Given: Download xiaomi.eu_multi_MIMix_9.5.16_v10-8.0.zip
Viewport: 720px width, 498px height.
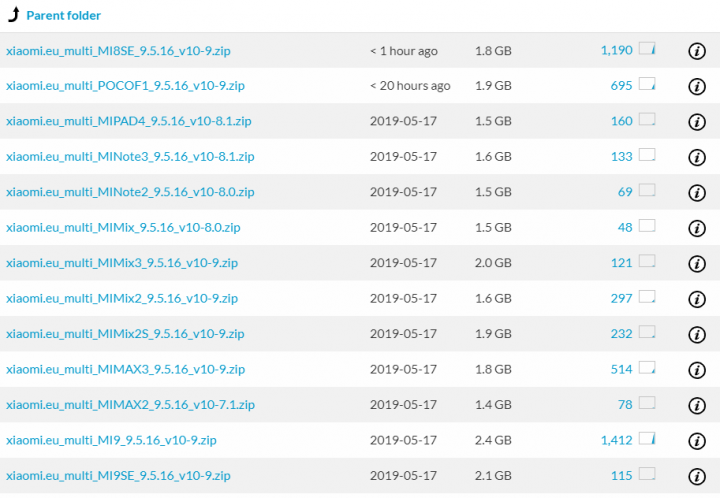Looking at the screenshot, I should (x=123, y=228).
